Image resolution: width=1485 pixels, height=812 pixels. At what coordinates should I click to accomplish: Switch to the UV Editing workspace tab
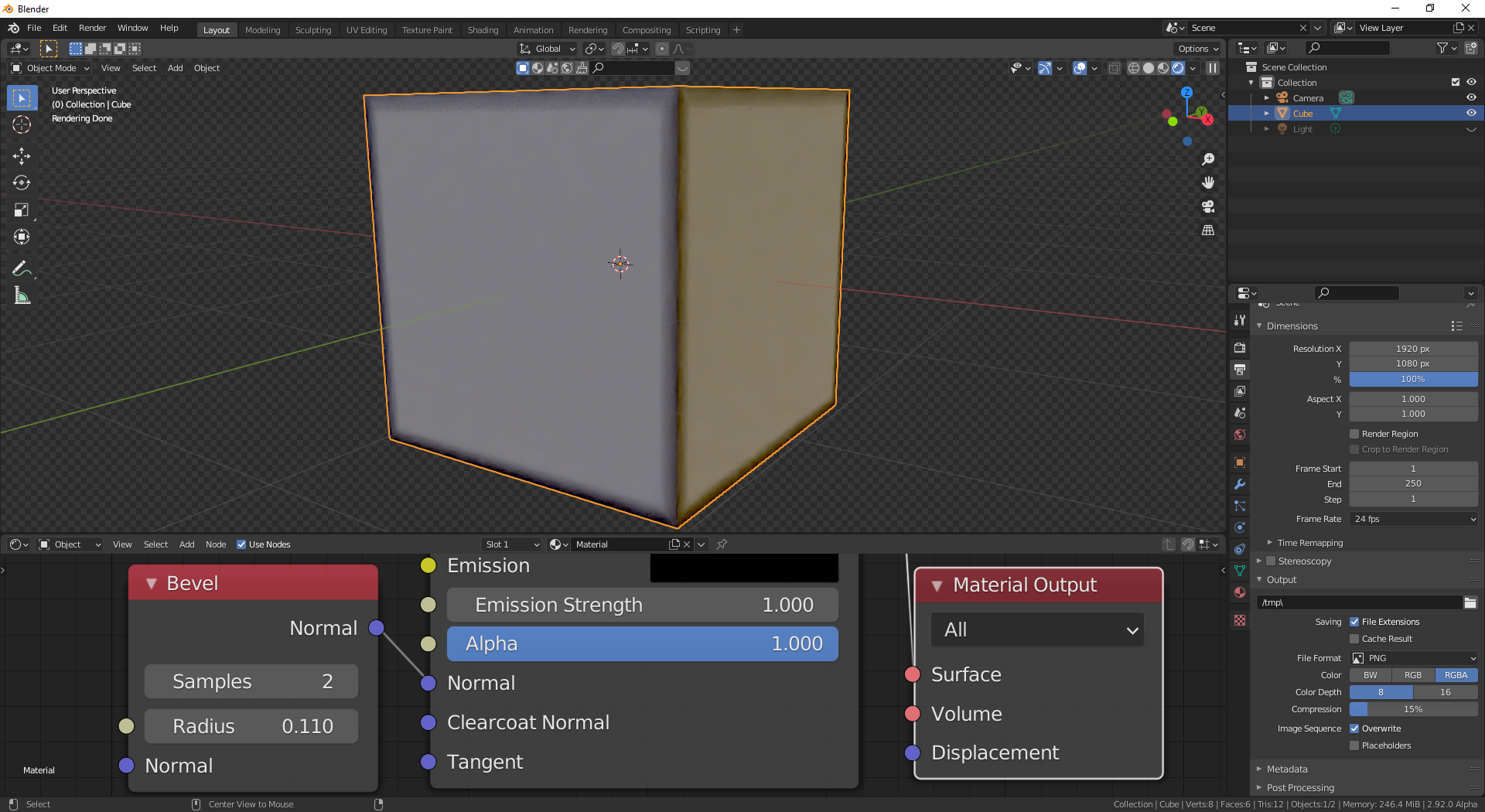(367, 30)
